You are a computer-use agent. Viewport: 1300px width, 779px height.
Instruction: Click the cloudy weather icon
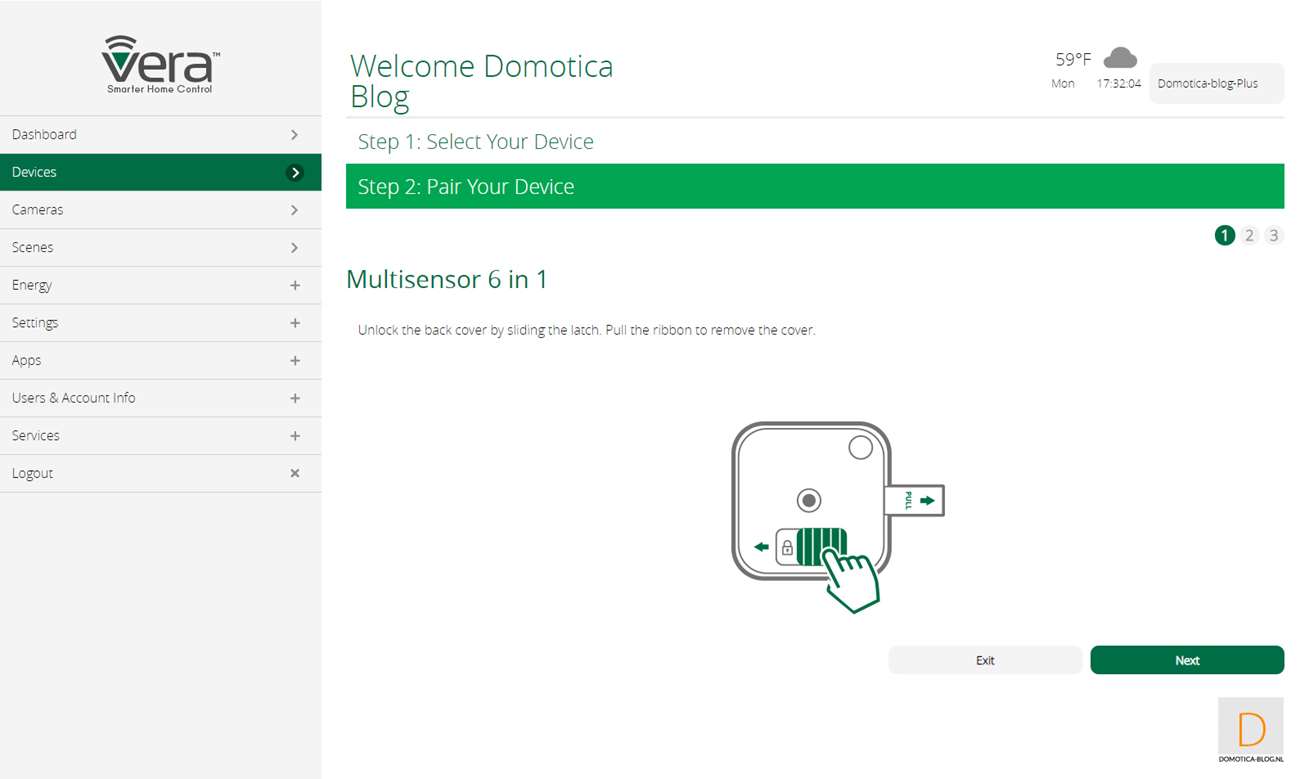[x=1120, y=58]
